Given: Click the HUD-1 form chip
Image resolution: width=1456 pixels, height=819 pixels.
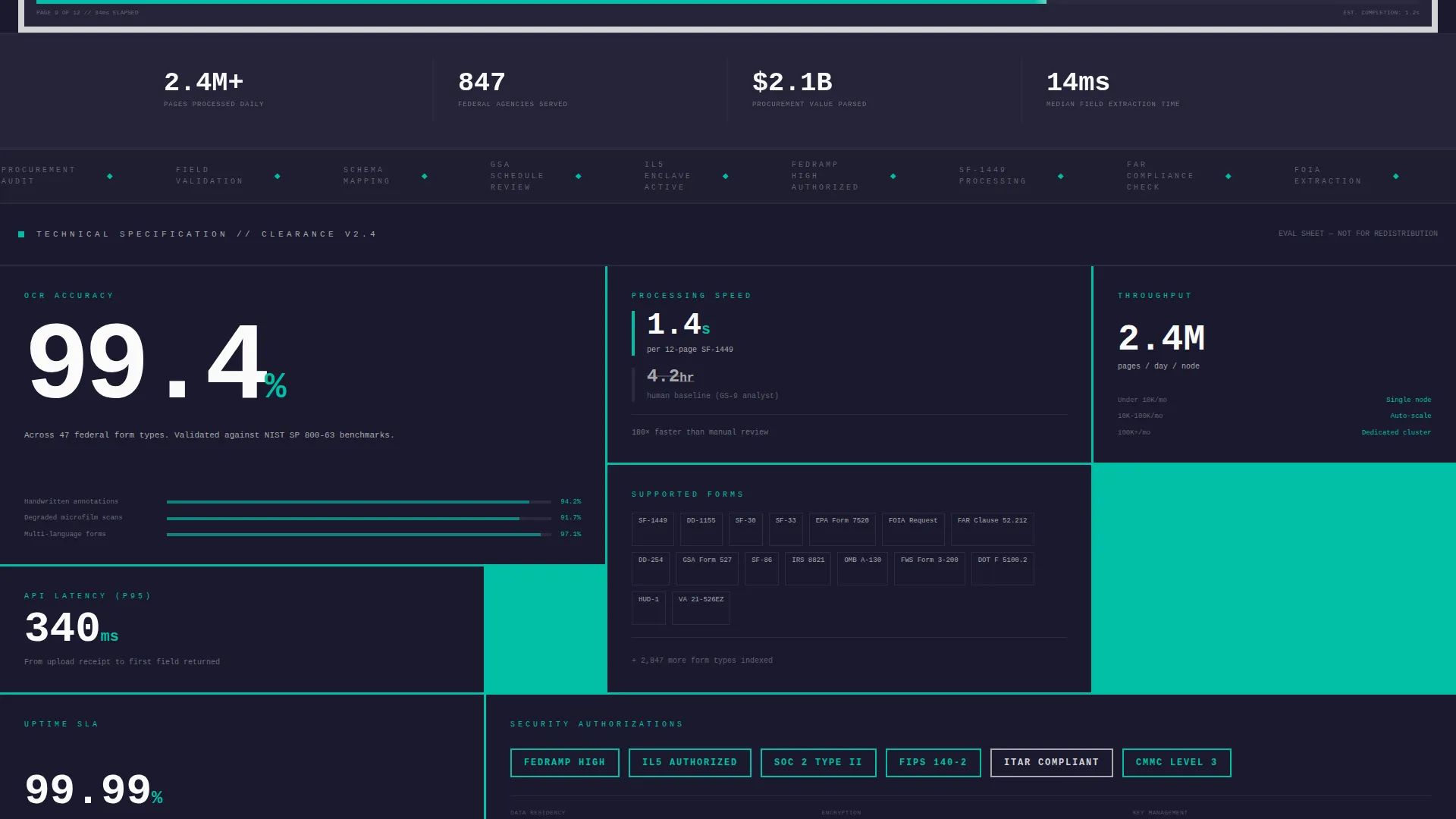Looking at the screenshot, I should [648, 607].
